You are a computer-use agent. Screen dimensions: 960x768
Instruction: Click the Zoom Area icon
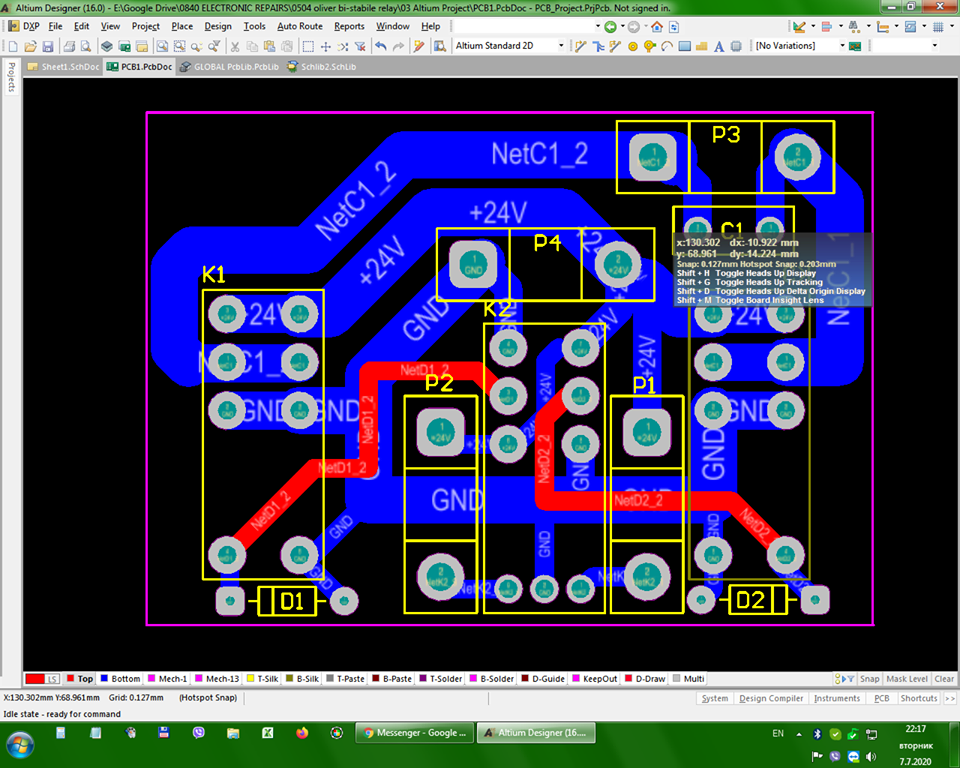pos(179,46)
